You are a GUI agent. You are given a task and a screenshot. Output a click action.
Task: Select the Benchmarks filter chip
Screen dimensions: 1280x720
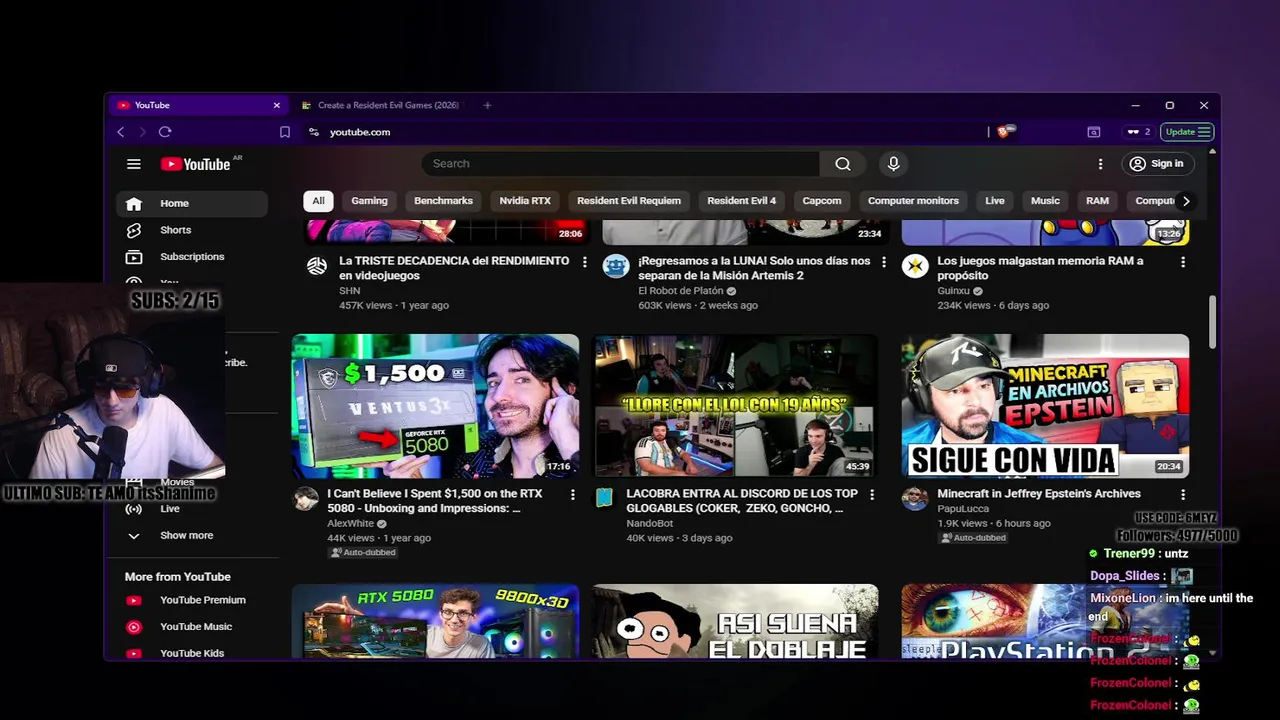point(443,201)
